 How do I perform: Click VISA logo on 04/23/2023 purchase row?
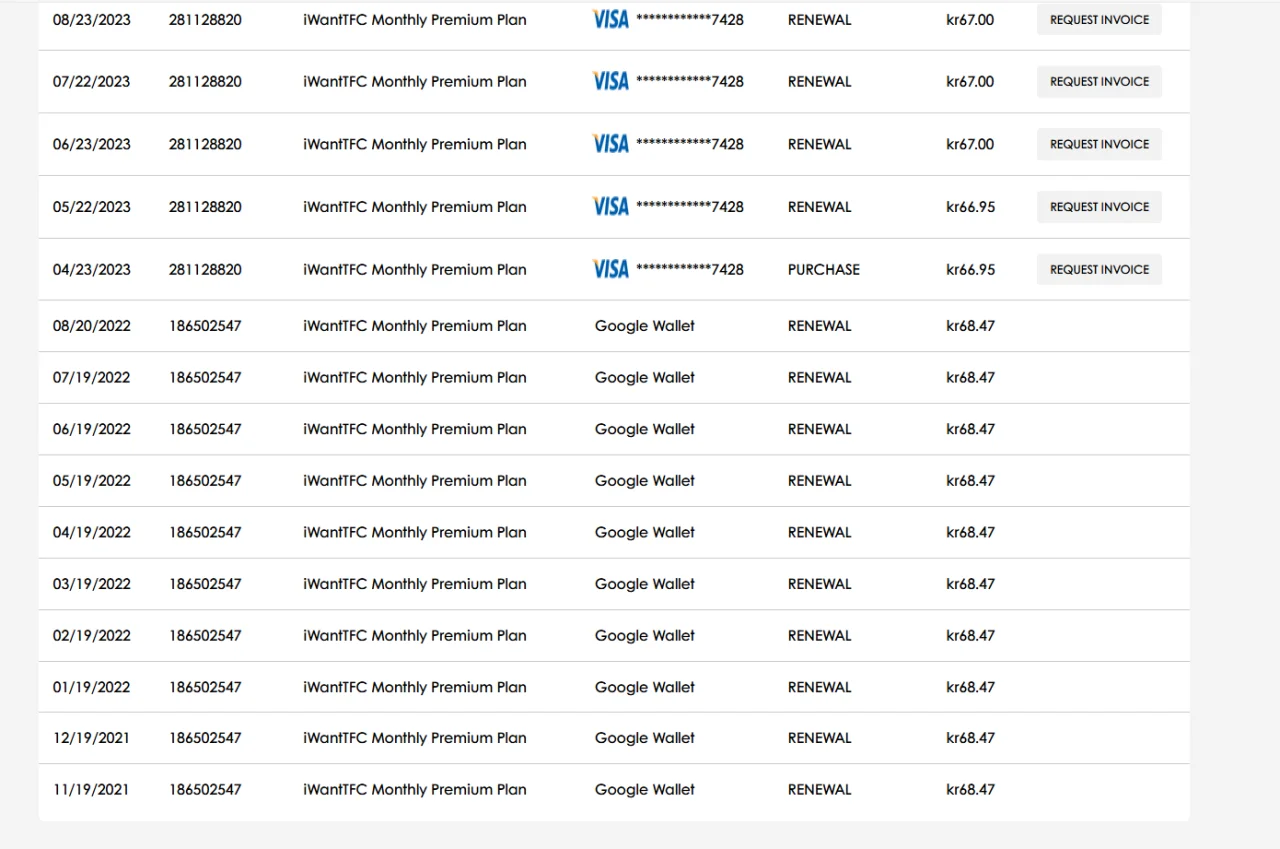point(611,269)
